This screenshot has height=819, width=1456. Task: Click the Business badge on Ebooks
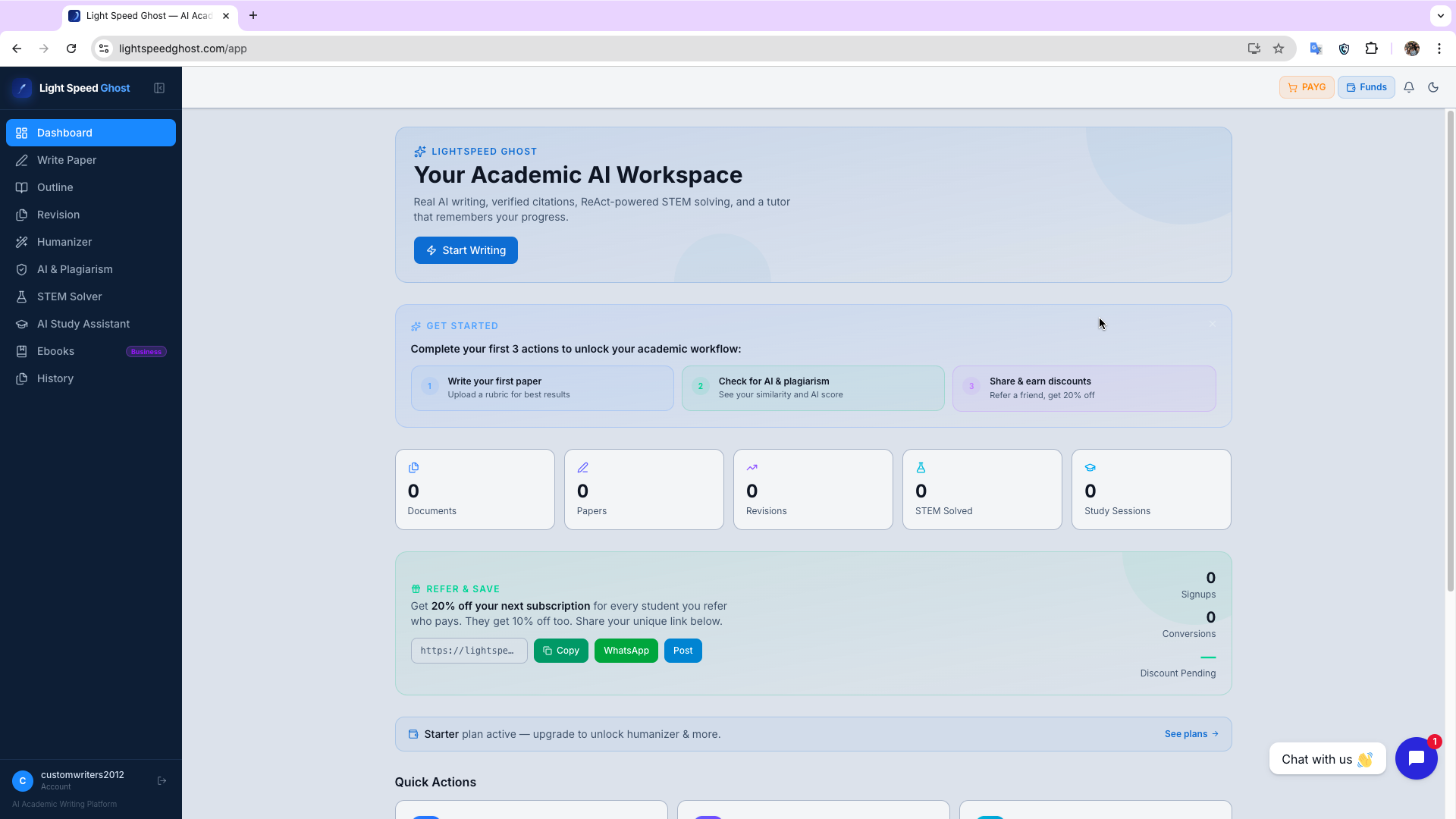(x=146, y=352)
